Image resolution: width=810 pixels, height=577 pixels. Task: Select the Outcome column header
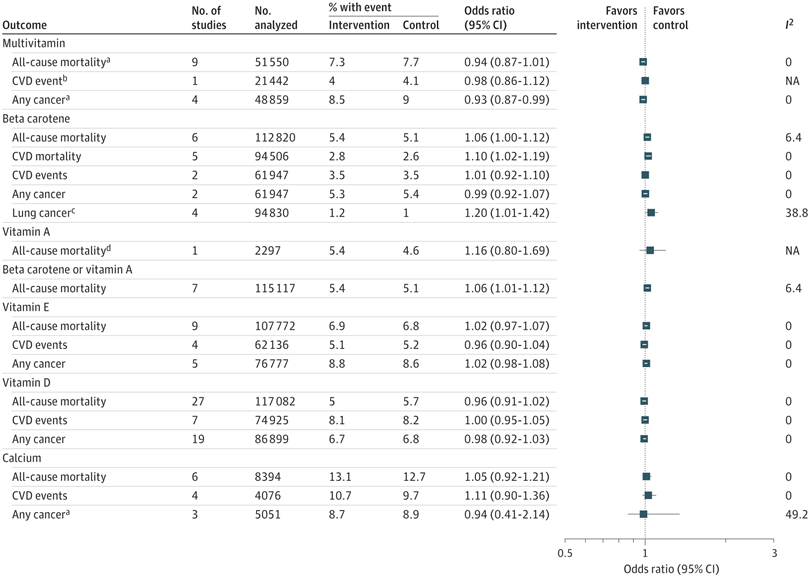pyautogui.click(x=24, y=25)
